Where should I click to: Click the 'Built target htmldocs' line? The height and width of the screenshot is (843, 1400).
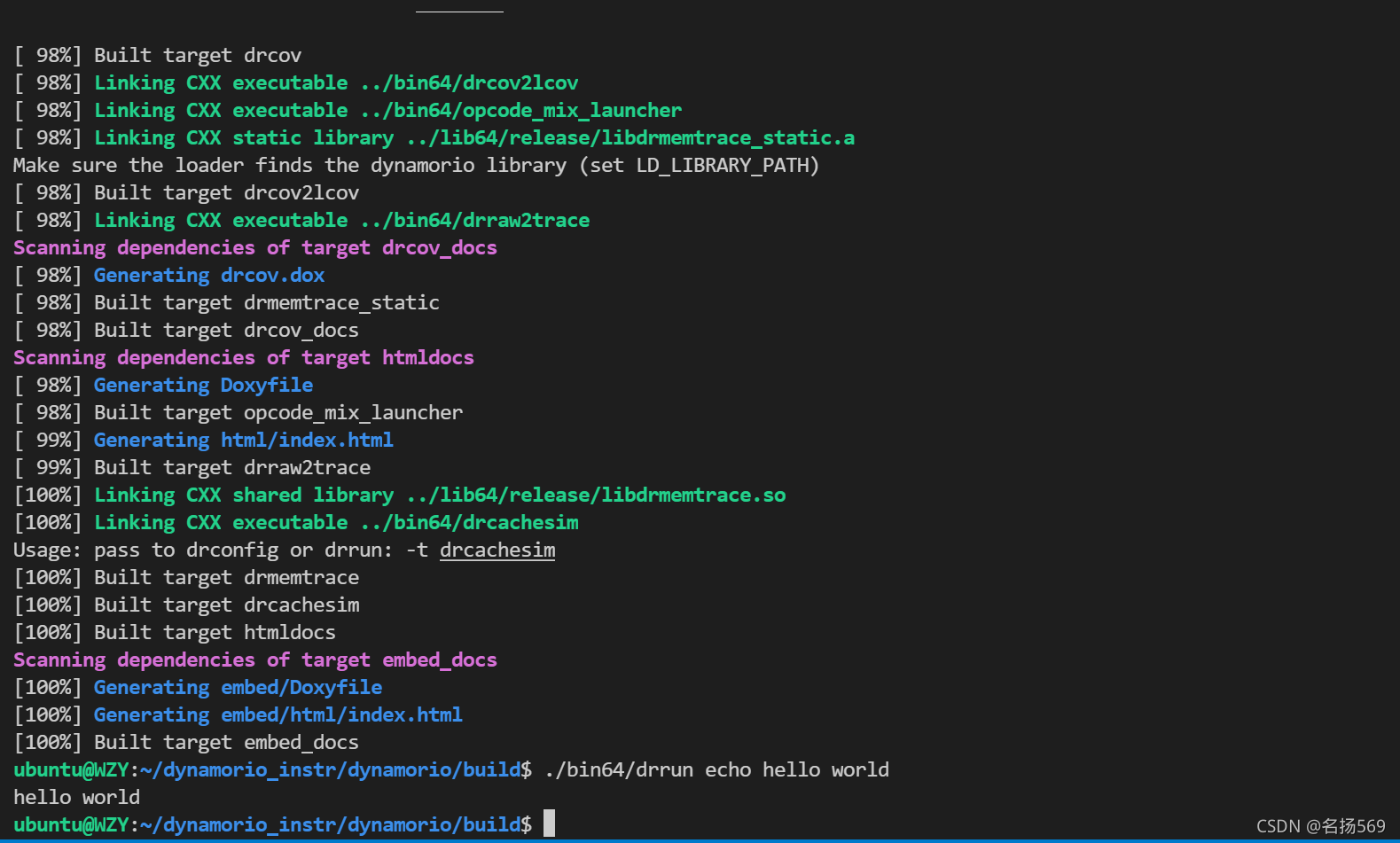click(175, 633)
